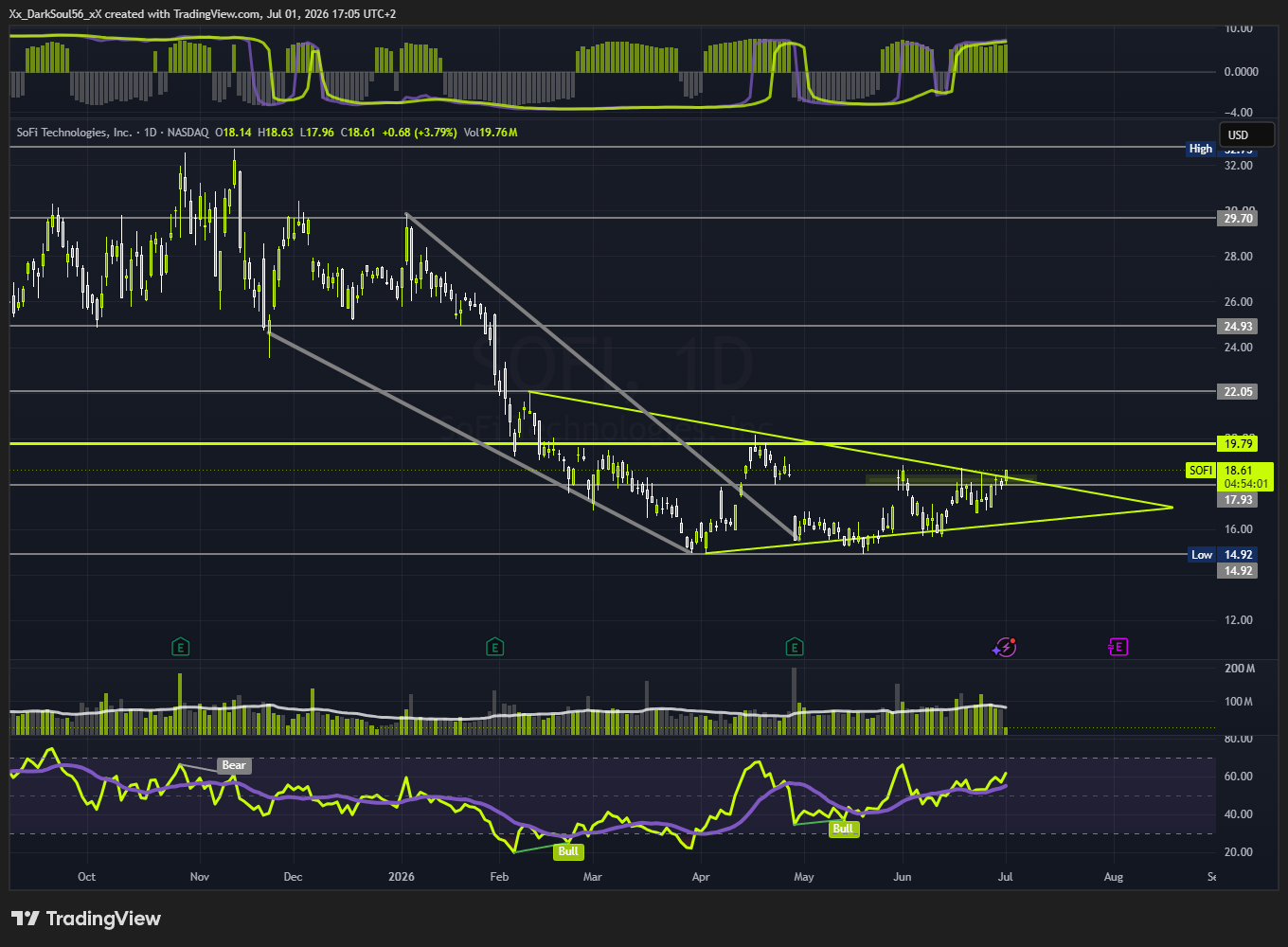Open the magenta upcoming earnings E marker

pos(1118,648)
